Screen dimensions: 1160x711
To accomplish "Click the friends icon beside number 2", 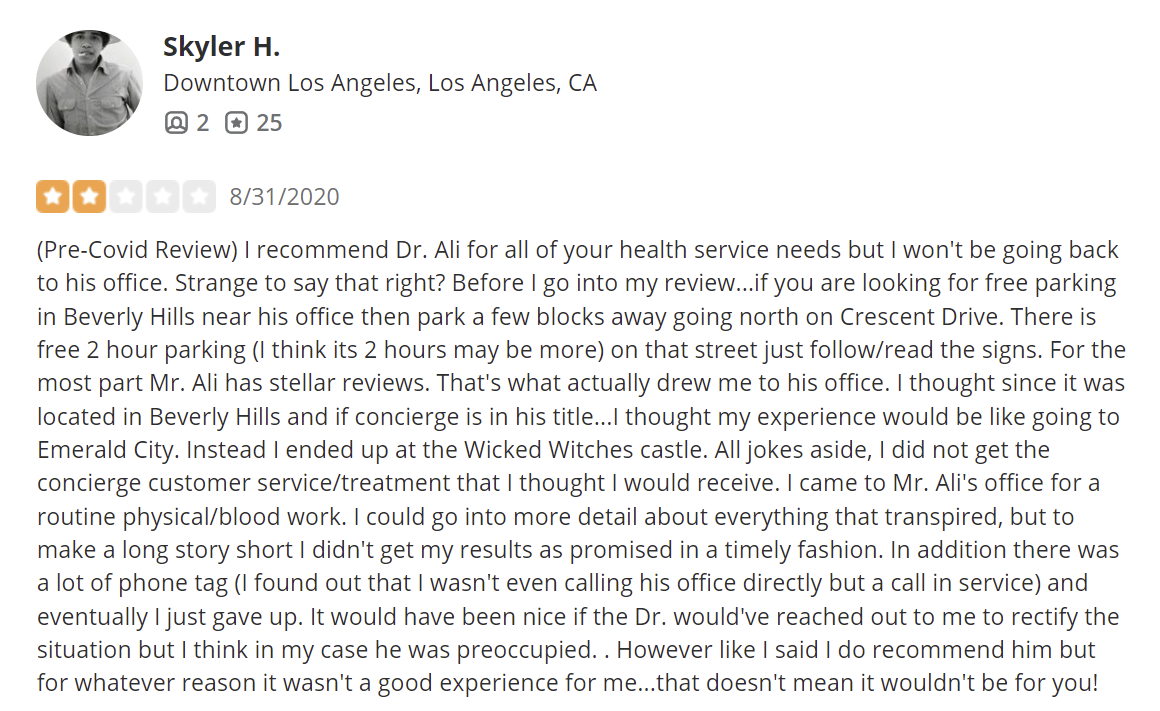I will click(x=176, y=123).
